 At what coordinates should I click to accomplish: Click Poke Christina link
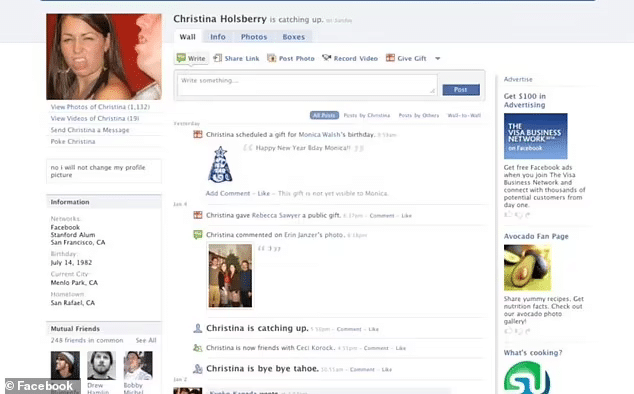73,142
